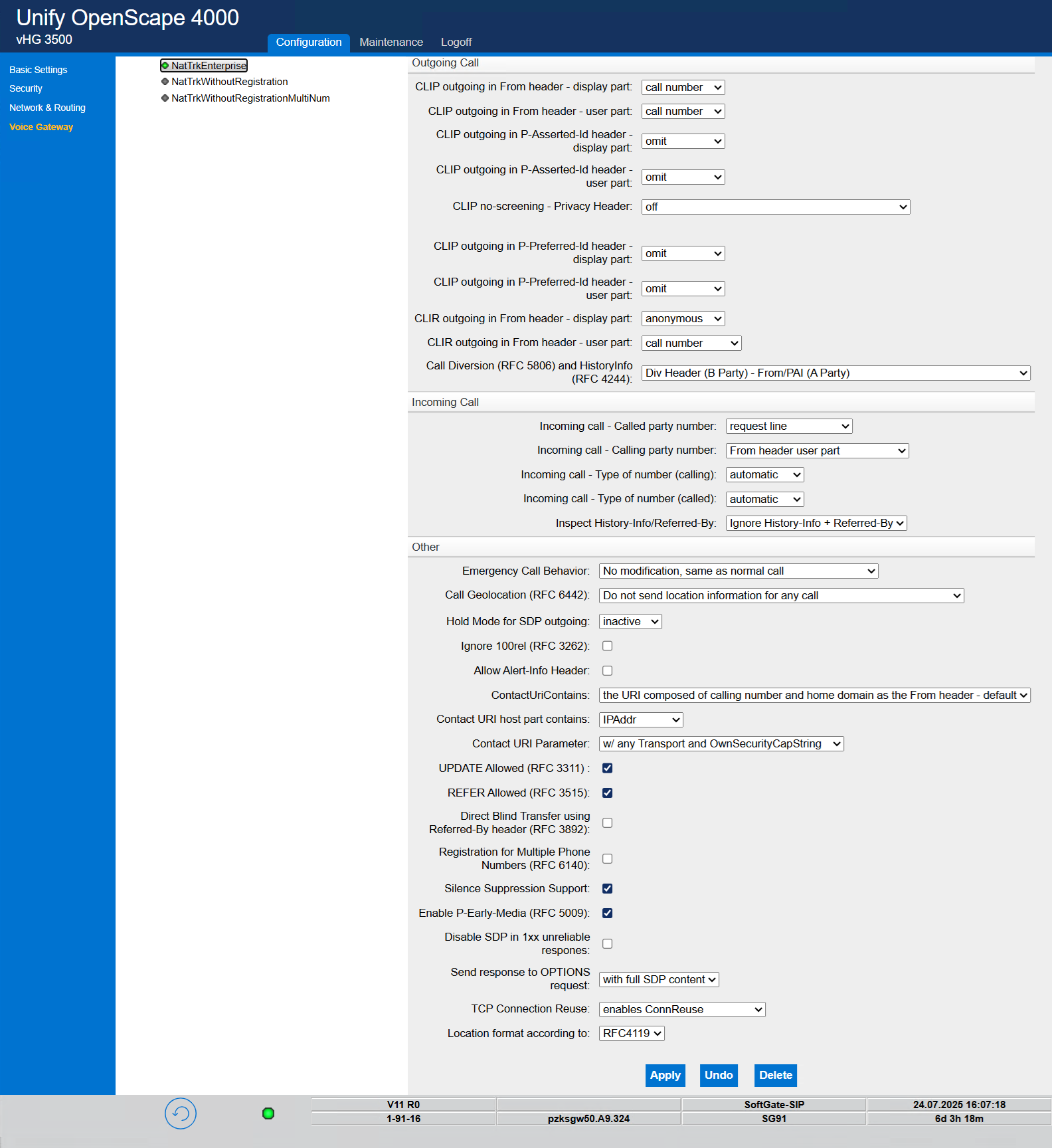1052x1148 pixels.
Task: Open Security in sidebar
Action: (26, 88)
